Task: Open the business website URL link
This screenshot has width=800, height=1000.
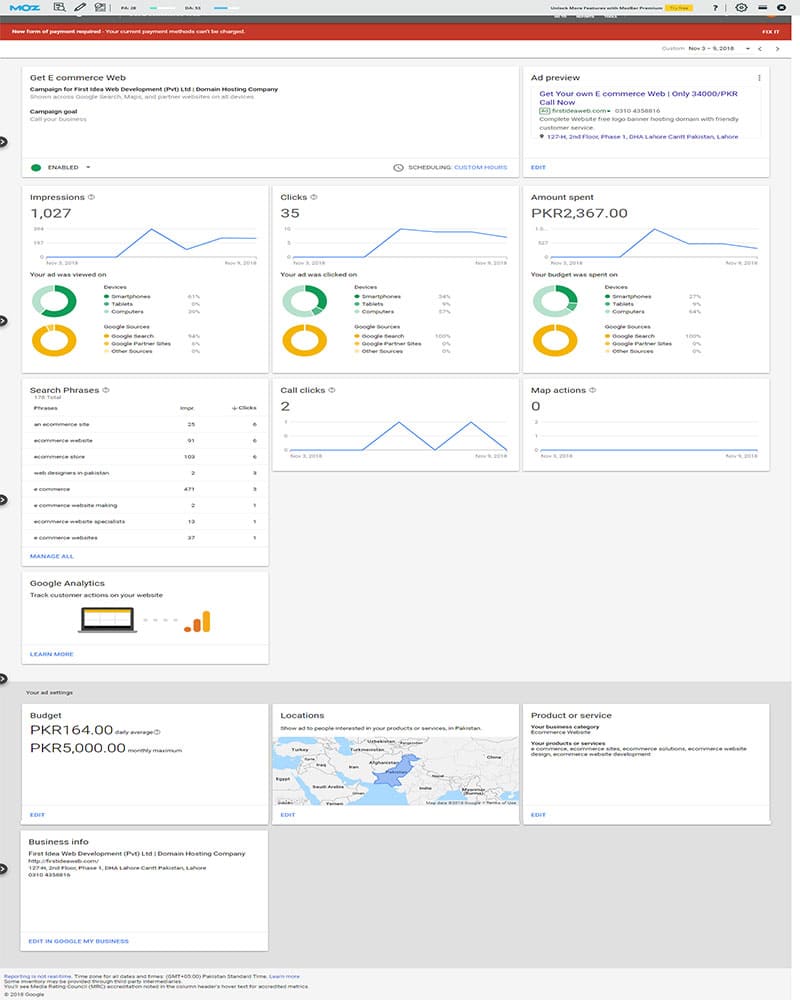Action: point(63,860)
